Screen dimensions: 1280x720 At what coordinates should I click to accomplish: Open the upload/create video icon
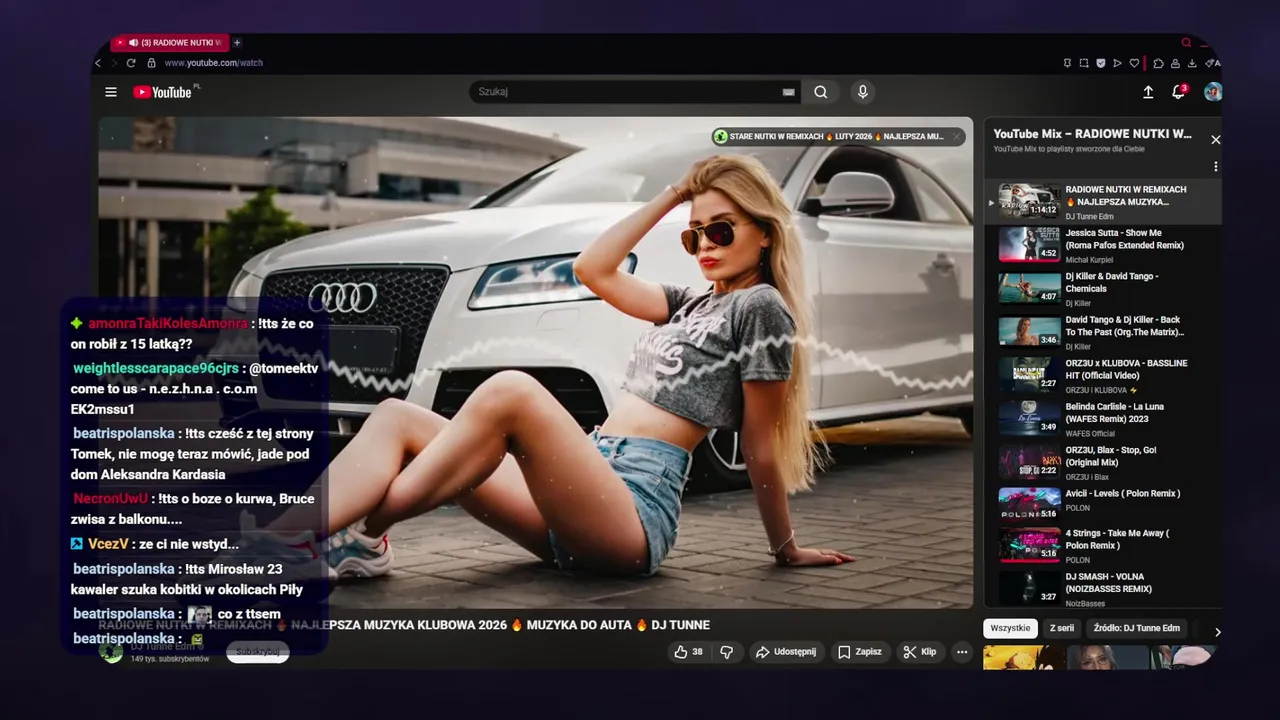1148,92
